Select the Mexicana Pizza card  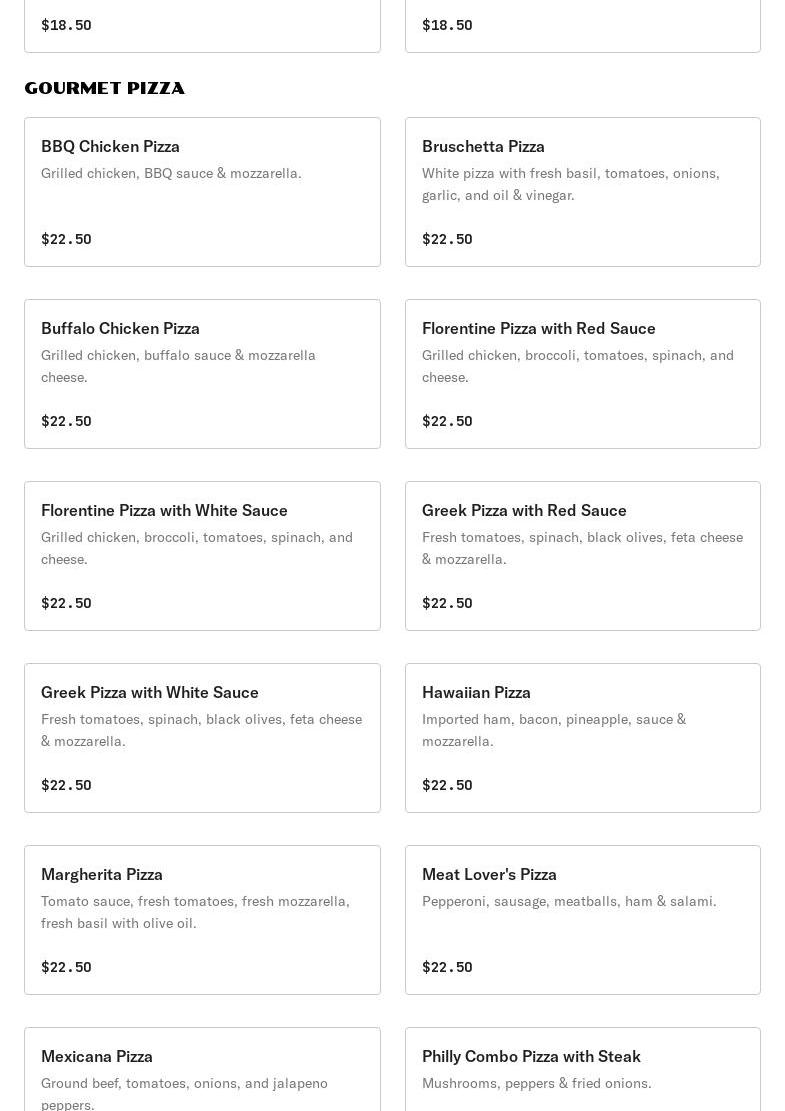[x=202, y=1069]
